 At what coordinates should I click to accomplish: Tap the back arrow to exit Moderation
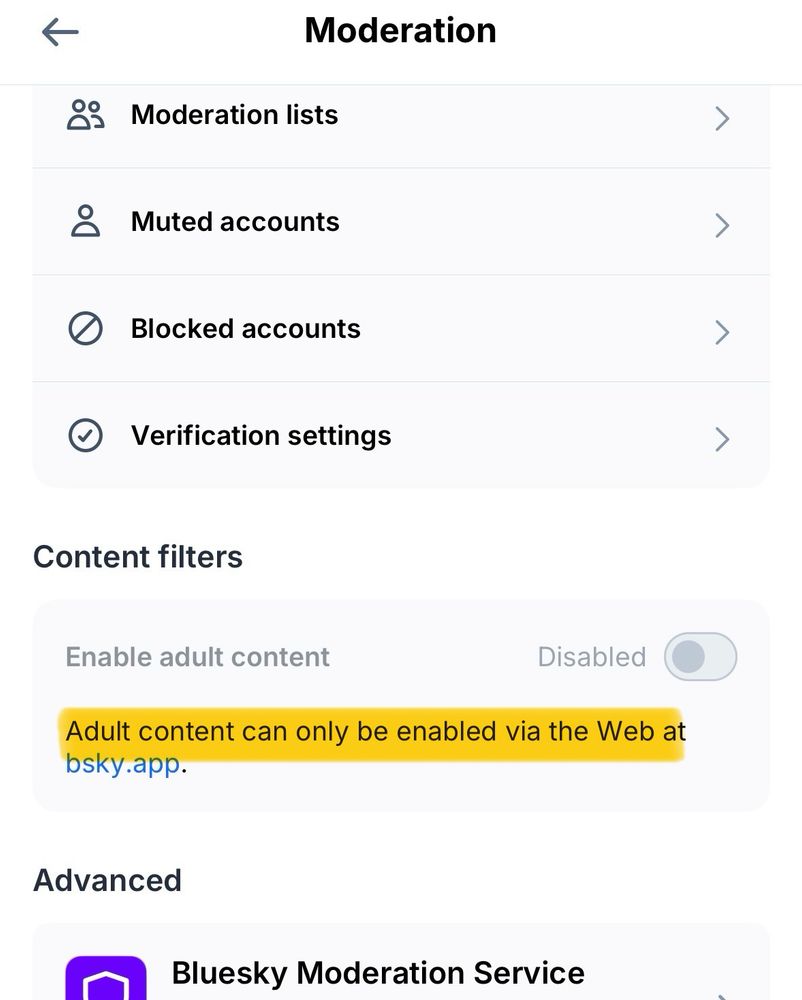pos(60,31)
